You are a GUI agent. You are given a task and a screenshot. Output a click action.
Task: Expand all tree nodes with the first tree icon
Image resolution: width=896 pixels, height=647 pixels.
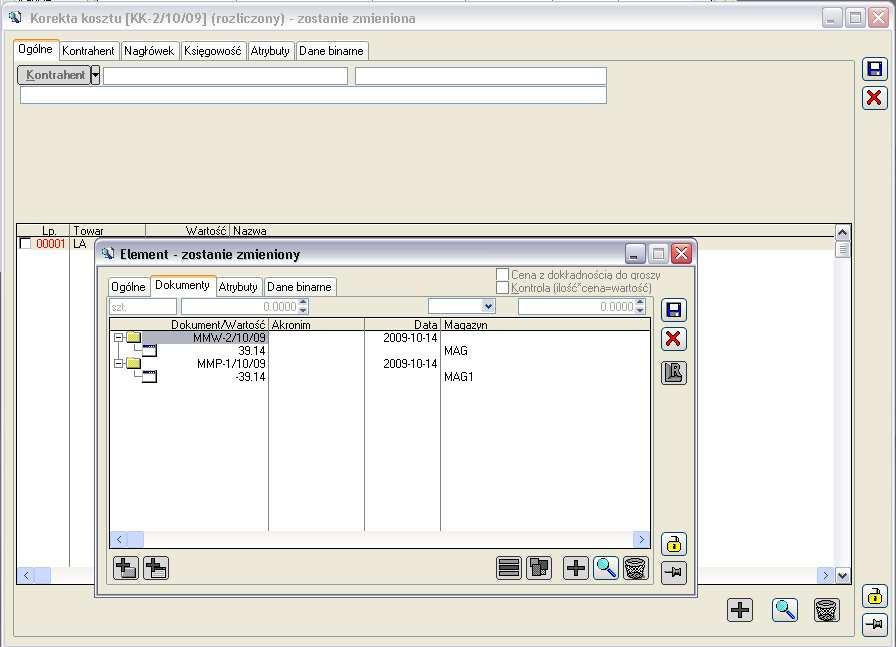coord(126,568)
